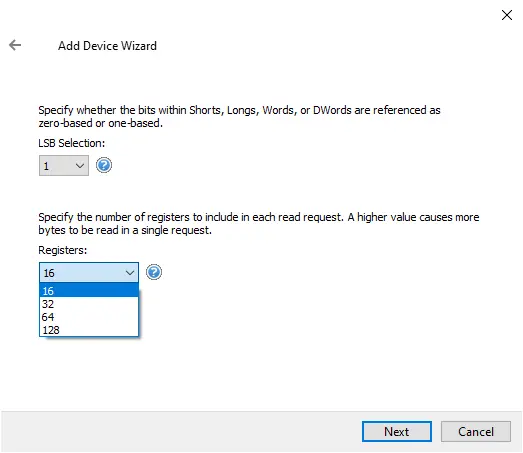523x453 pixels.
Task: Click the chevron arrow of Registers combo
Action: click(x=130, y=273)
